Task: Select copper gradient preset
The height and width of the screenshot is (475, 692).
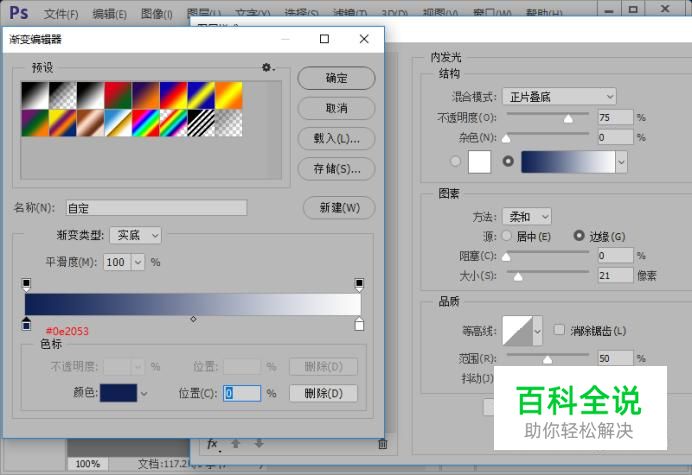Action: click(x=90, y=123)
